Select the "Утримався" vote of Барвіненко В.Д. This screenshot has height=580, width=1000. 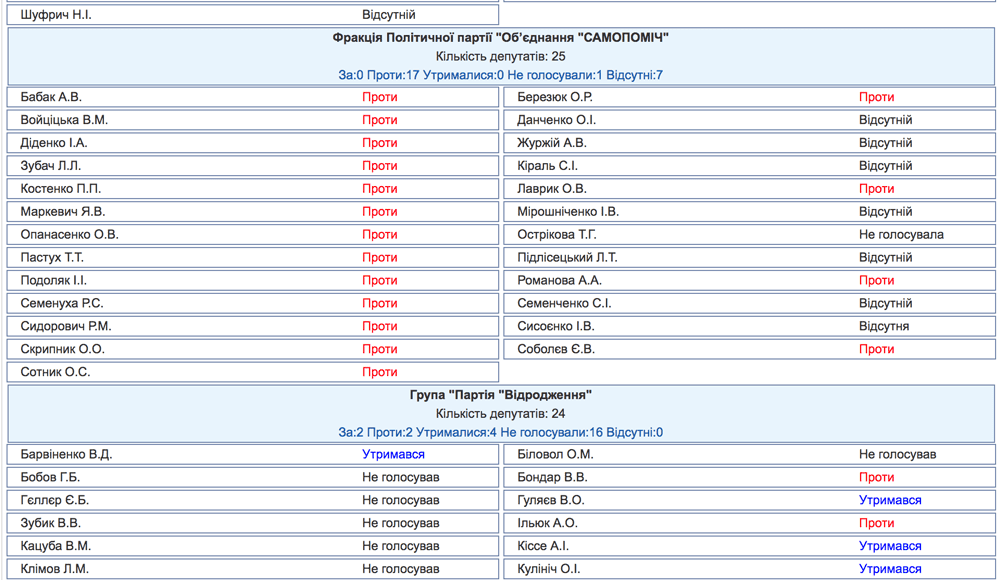(x=393, y=454)
